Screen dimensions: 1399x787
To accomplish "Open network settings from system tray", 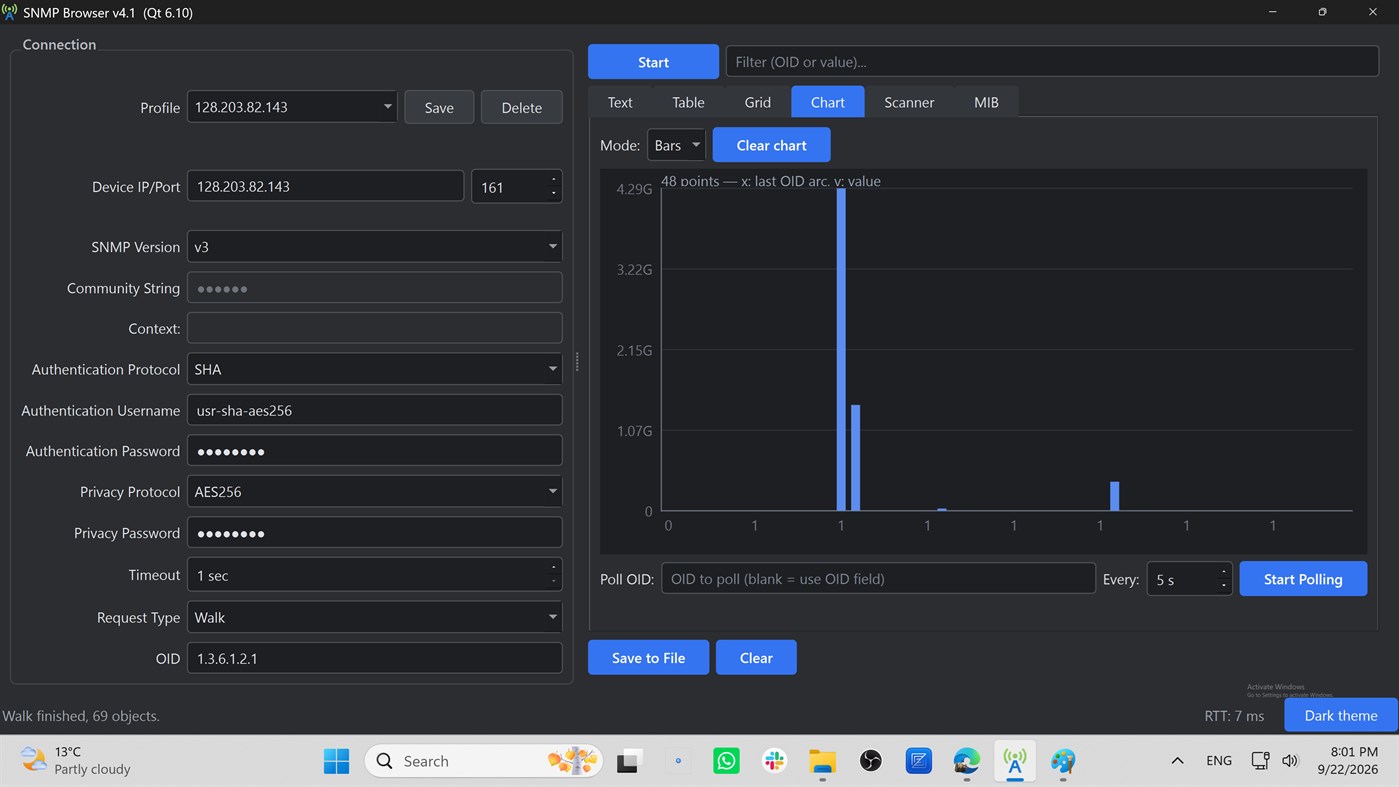I will coord(1260,761).
